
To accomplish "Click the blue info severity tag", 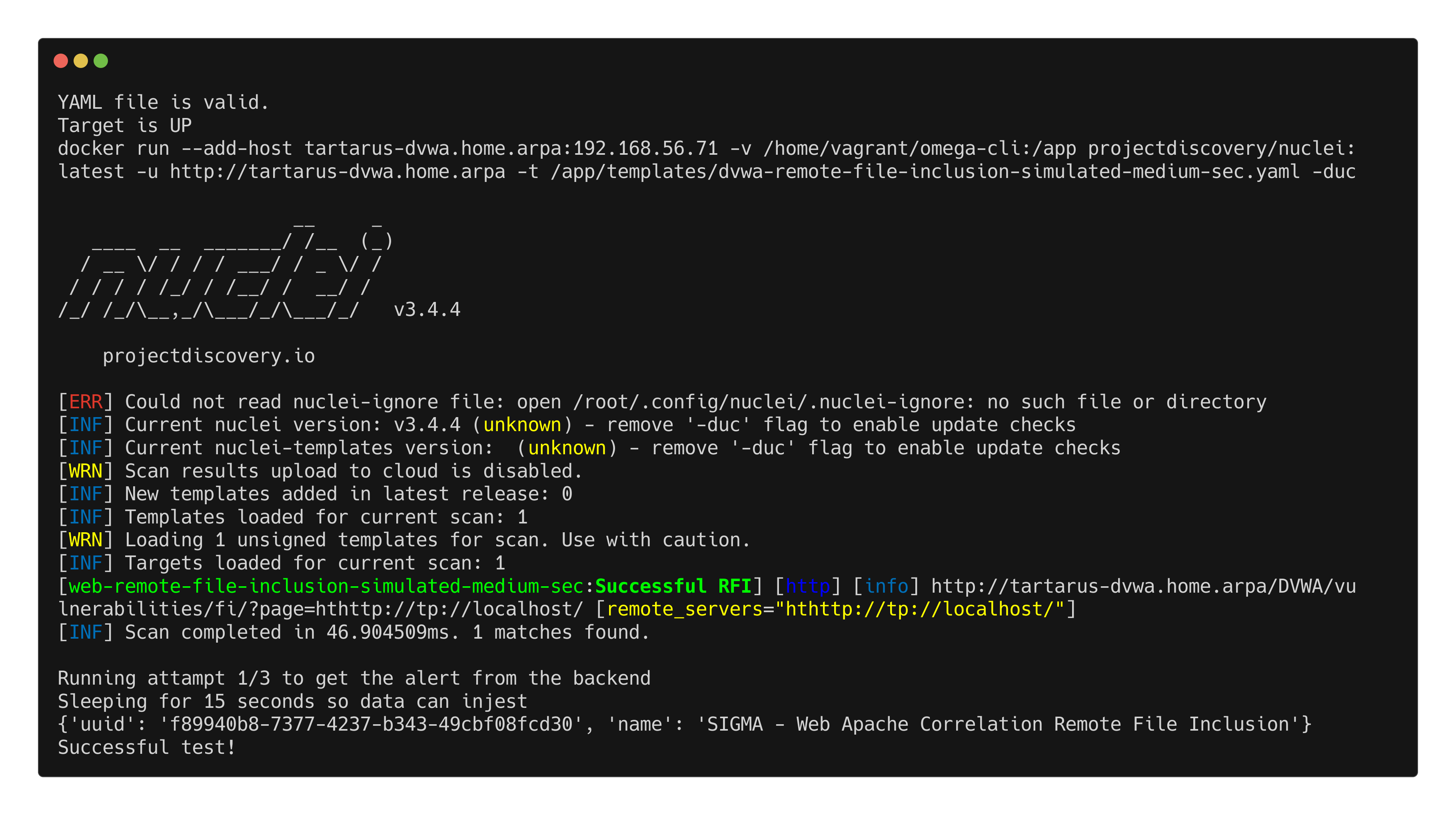I will pos(886,586).
